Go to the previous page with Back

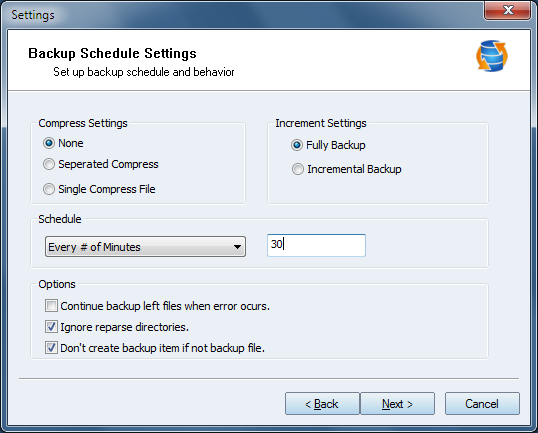point(322,404)
